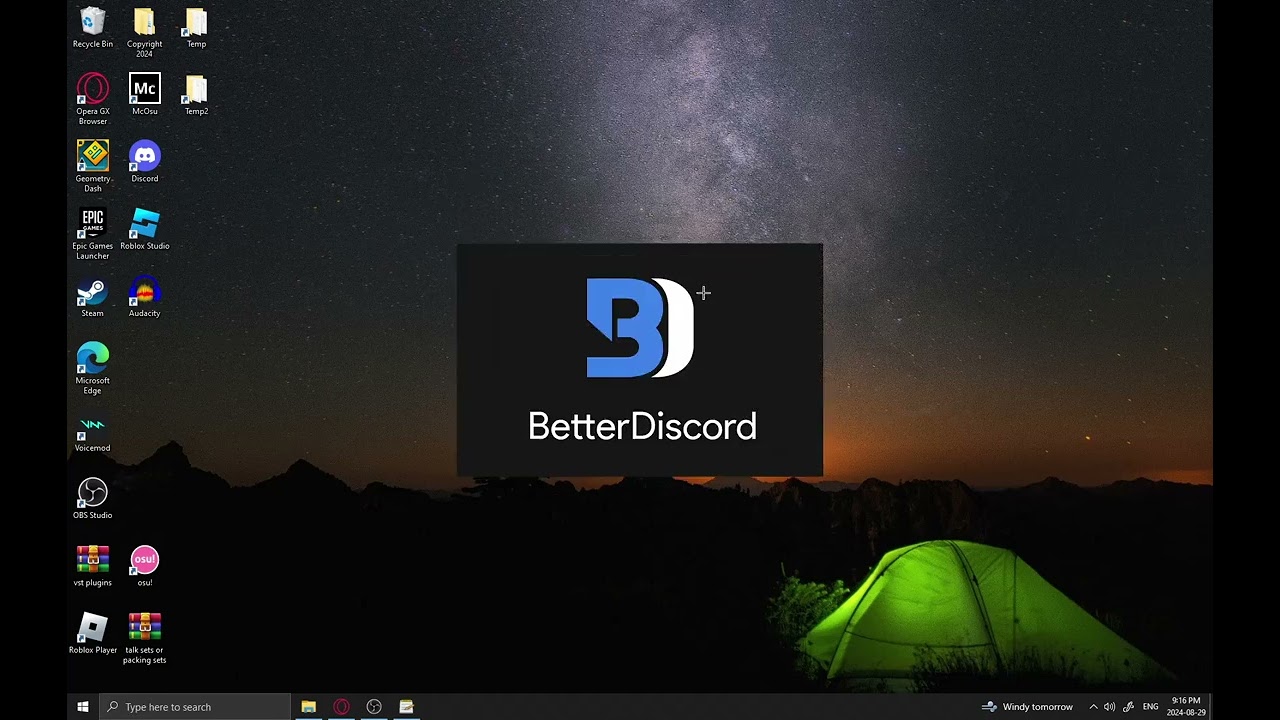Switch the ENG input language

[x=1150, y=707]
